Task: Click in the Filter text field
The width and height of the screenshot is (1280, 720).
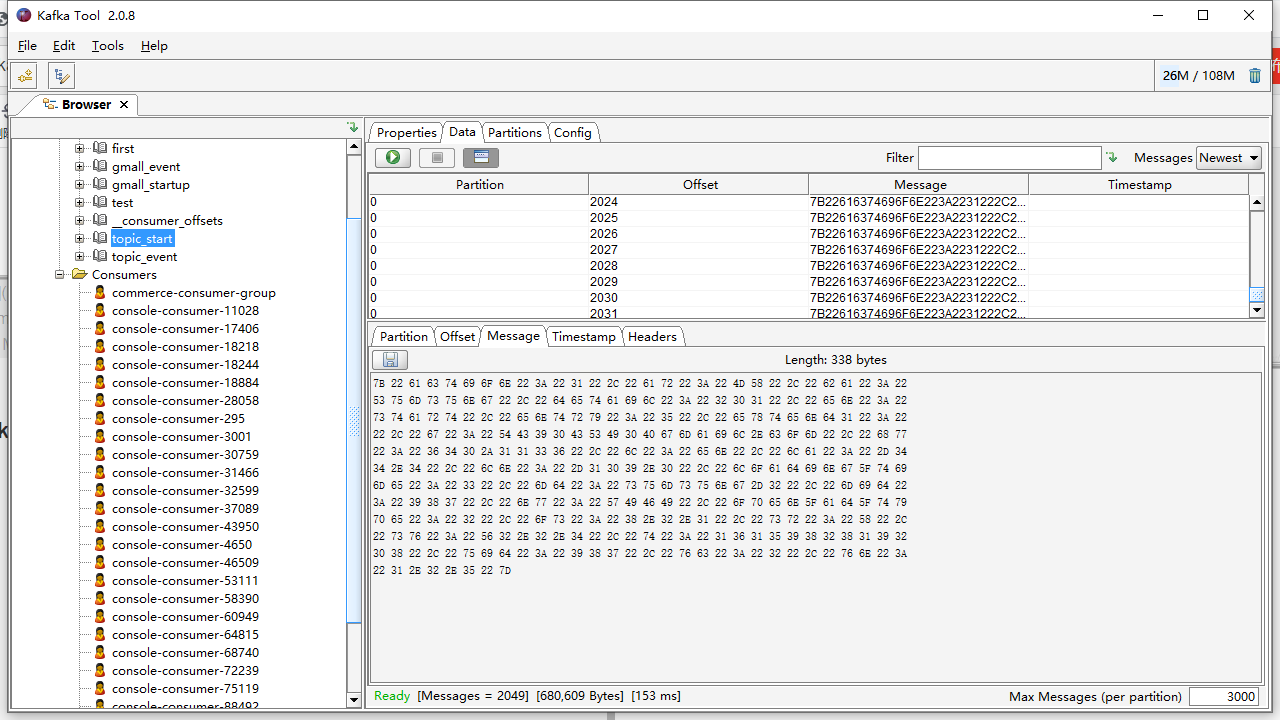Action: click(1010, 158)
